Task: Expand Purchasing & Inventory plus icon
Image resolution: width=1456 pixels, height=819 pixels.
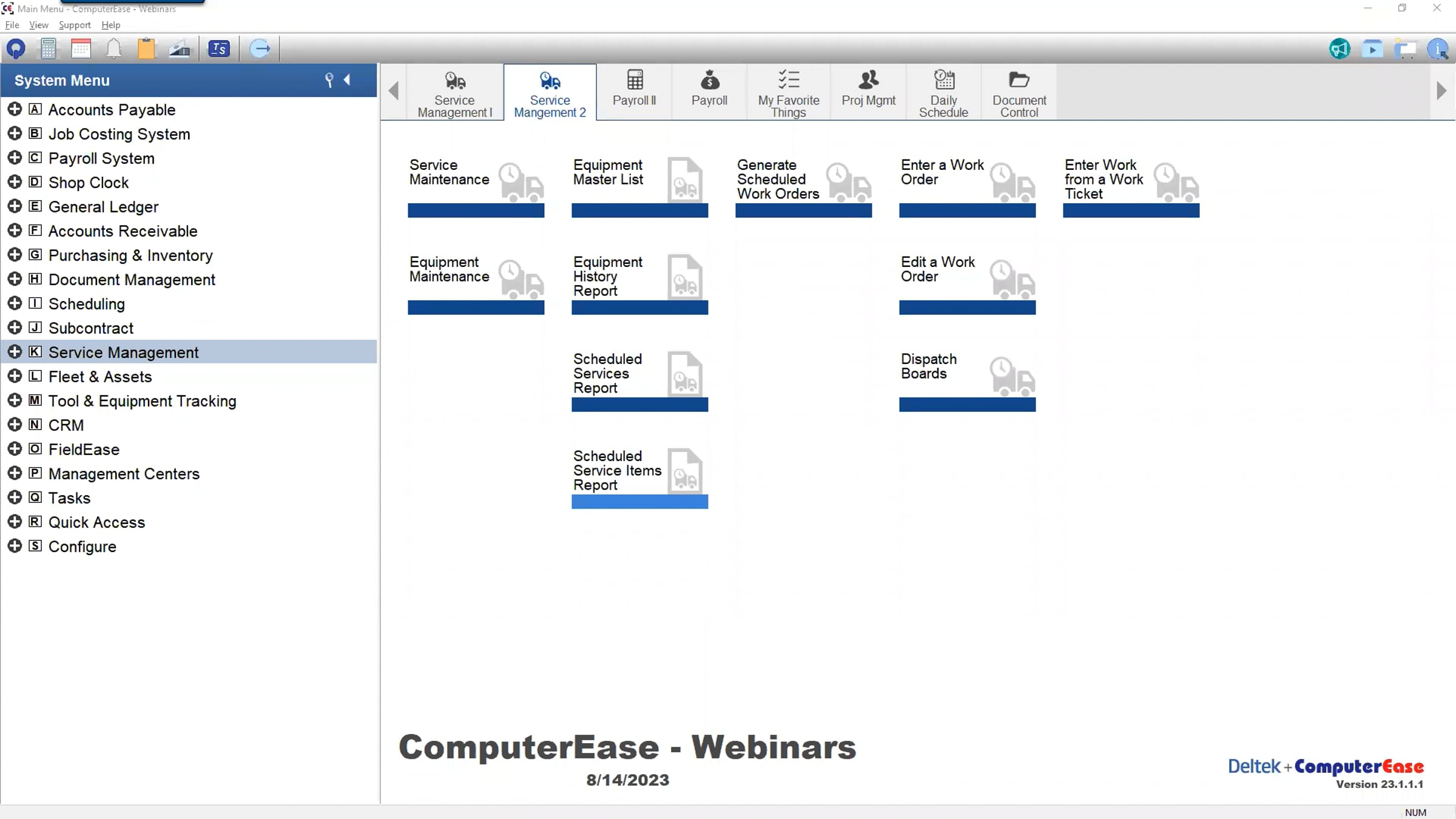Action: (15, 255)
